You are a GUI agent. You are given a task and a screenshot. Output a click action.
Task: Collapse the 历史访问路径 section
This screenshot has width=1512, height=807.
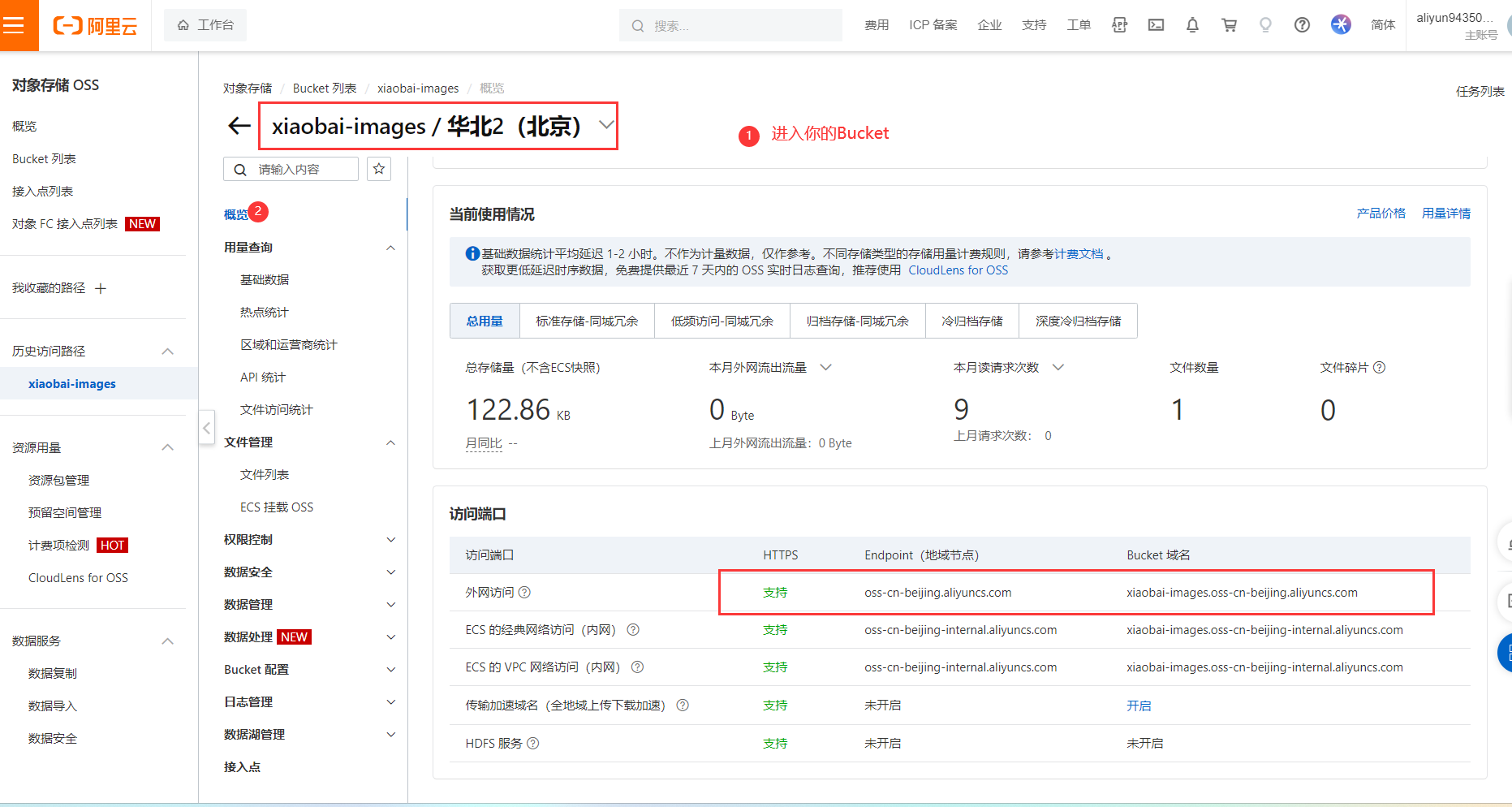168,352
